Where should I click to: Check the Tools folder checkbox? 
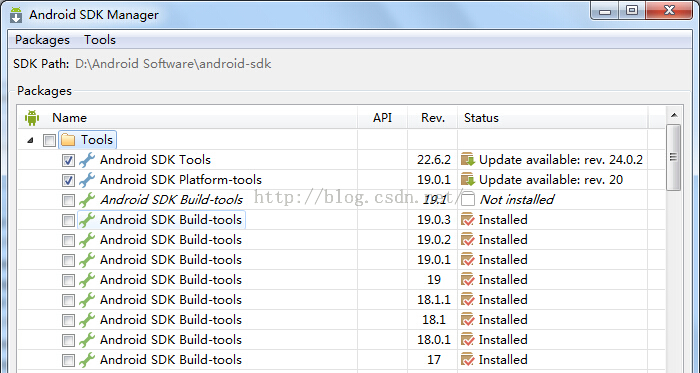[x=49, y=141]
